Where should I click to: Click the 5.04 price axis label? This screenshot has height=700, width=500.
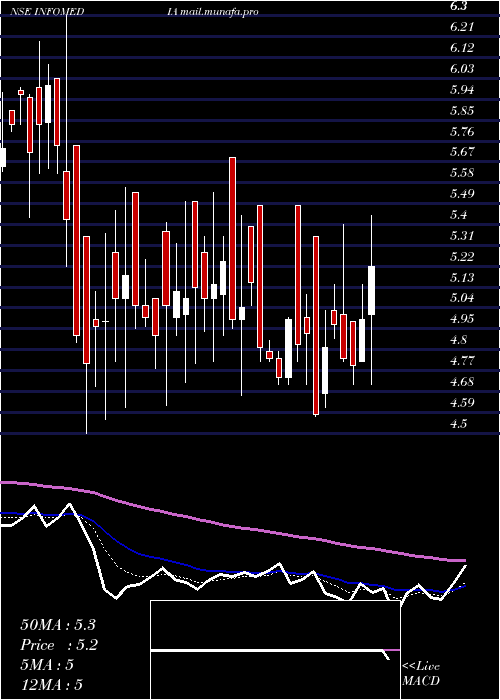[462, 298]
